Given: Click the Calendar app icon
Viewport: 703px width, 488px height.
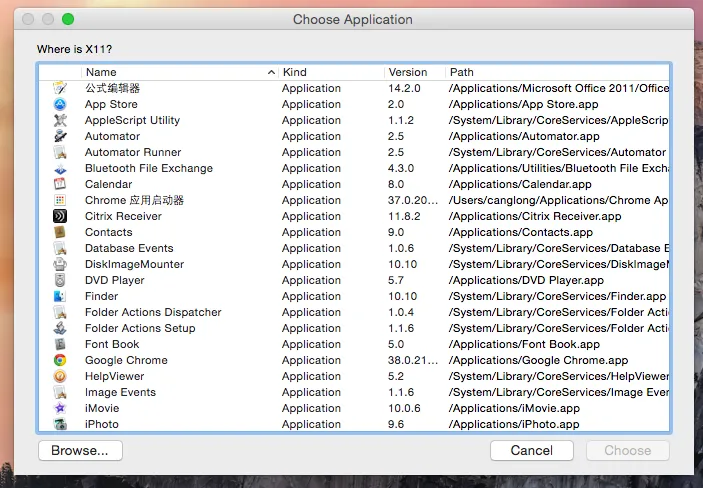Looking at the screenshot, I should 60,184.
